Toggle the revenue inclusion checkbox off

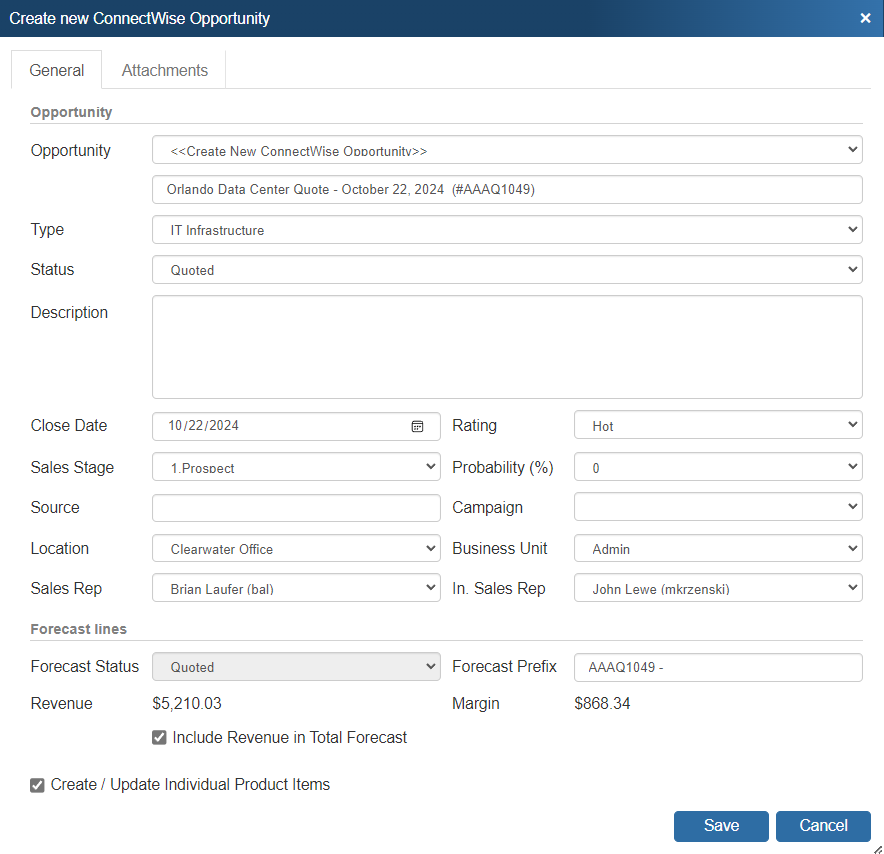pyautogui.click(x=158, y=737)
